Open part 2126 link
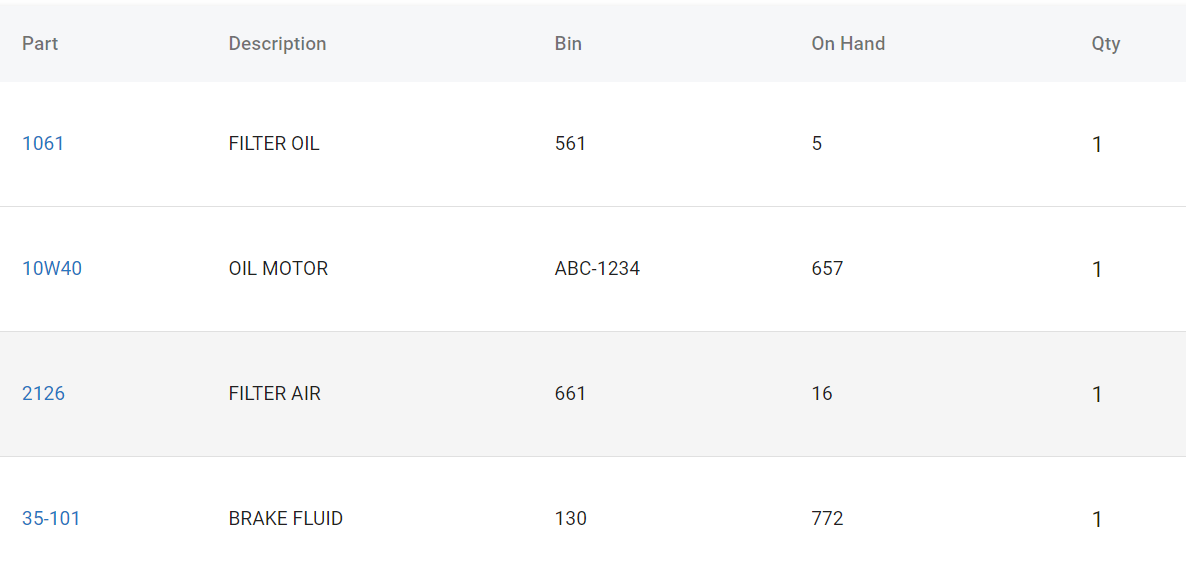Image resolution: width=1186 pixels, height=576 pixels. click(43, 394)
